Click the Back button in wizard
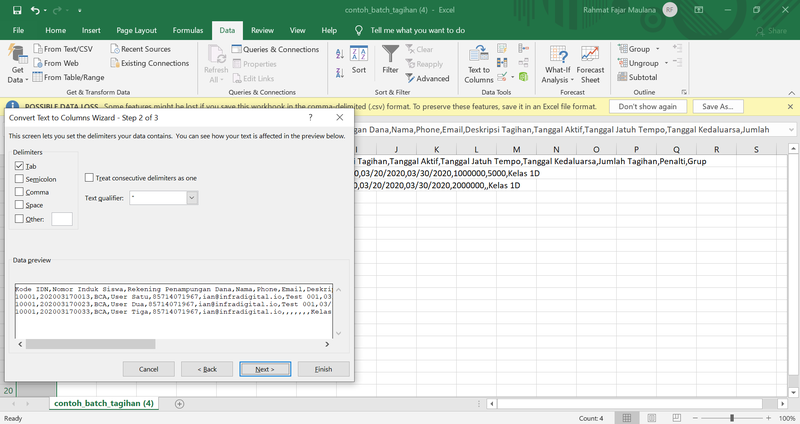 [x=207, y=369]
